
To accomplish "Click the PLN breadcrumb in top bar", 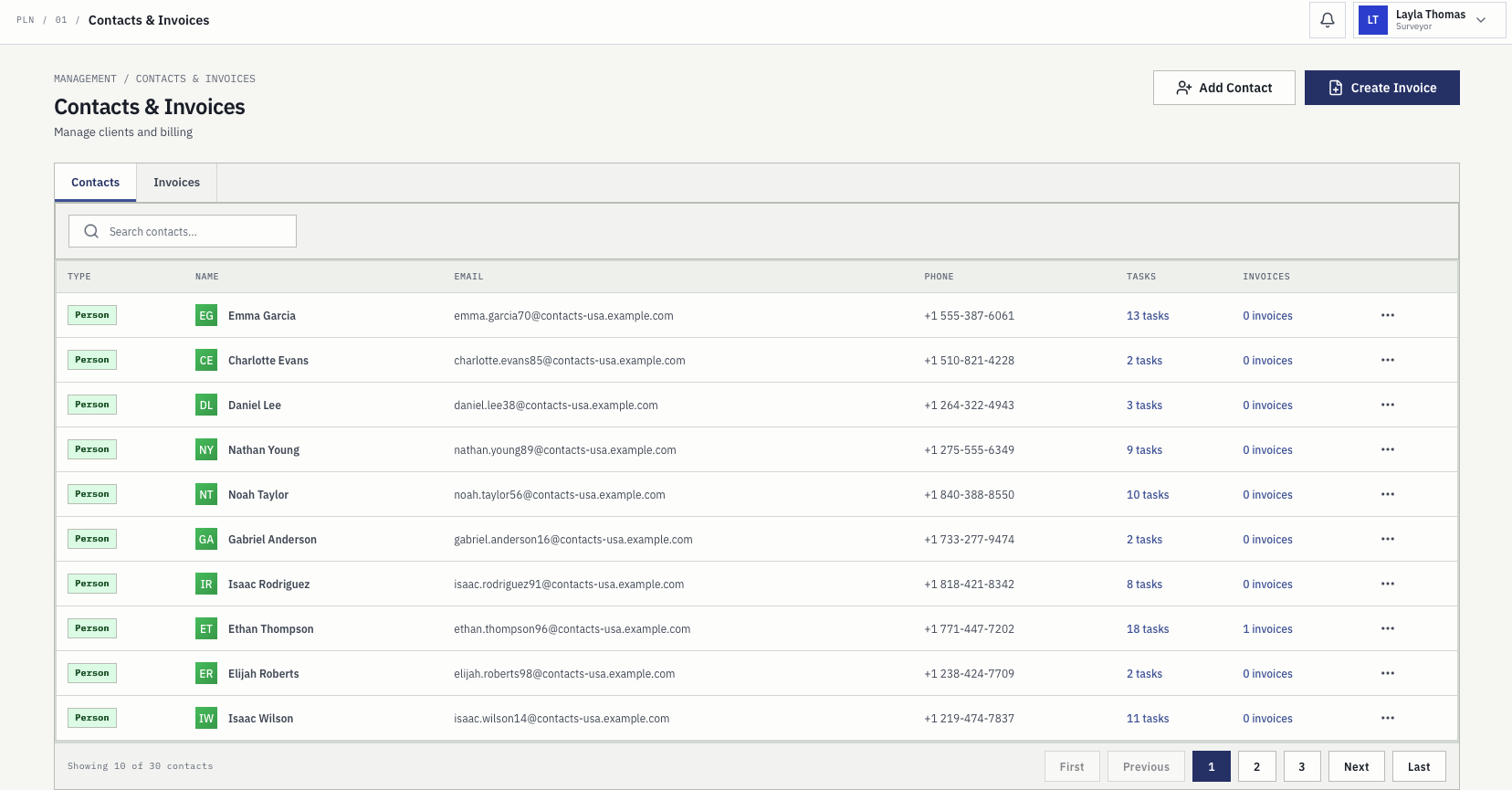I will (x=25, y=20).
